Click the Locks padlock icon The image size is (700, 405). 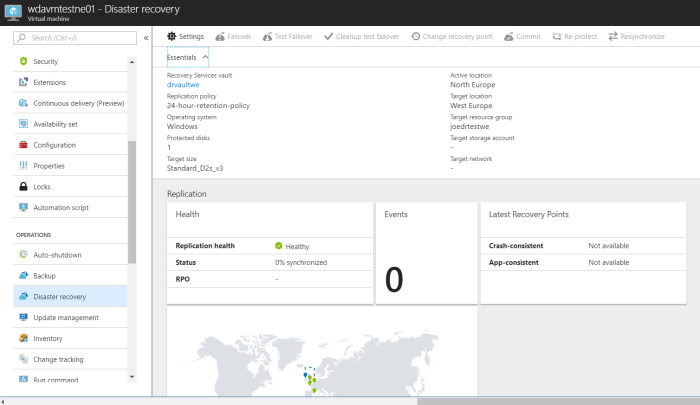[22, 187]
